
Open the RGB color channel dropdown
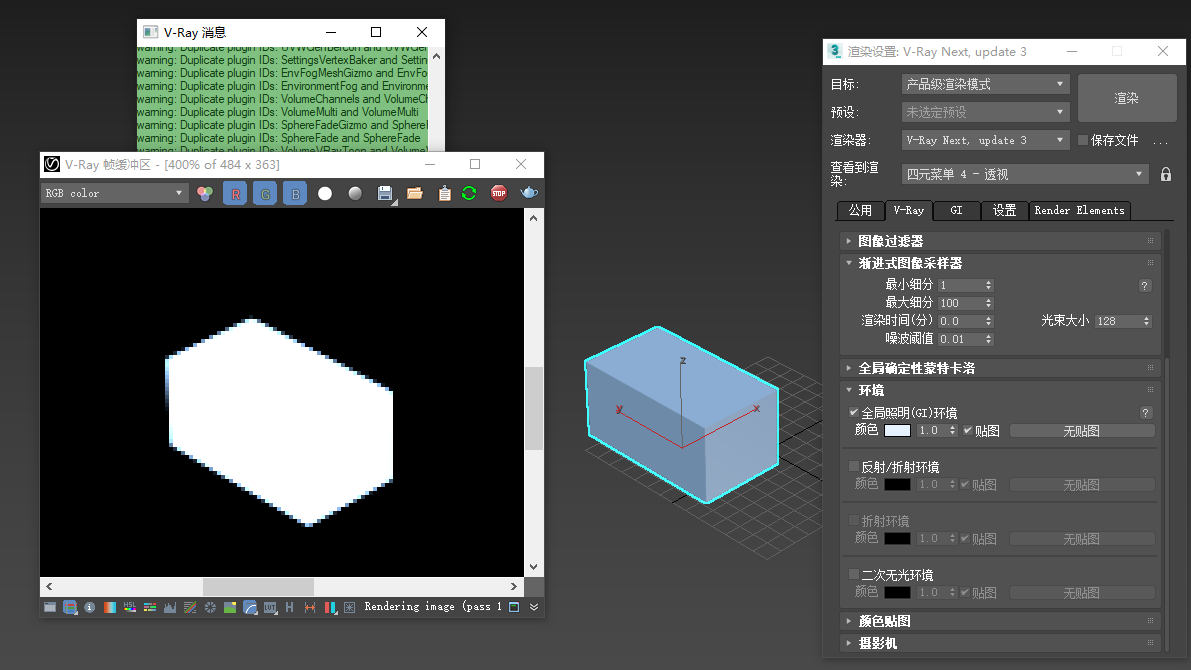point(114,193)
